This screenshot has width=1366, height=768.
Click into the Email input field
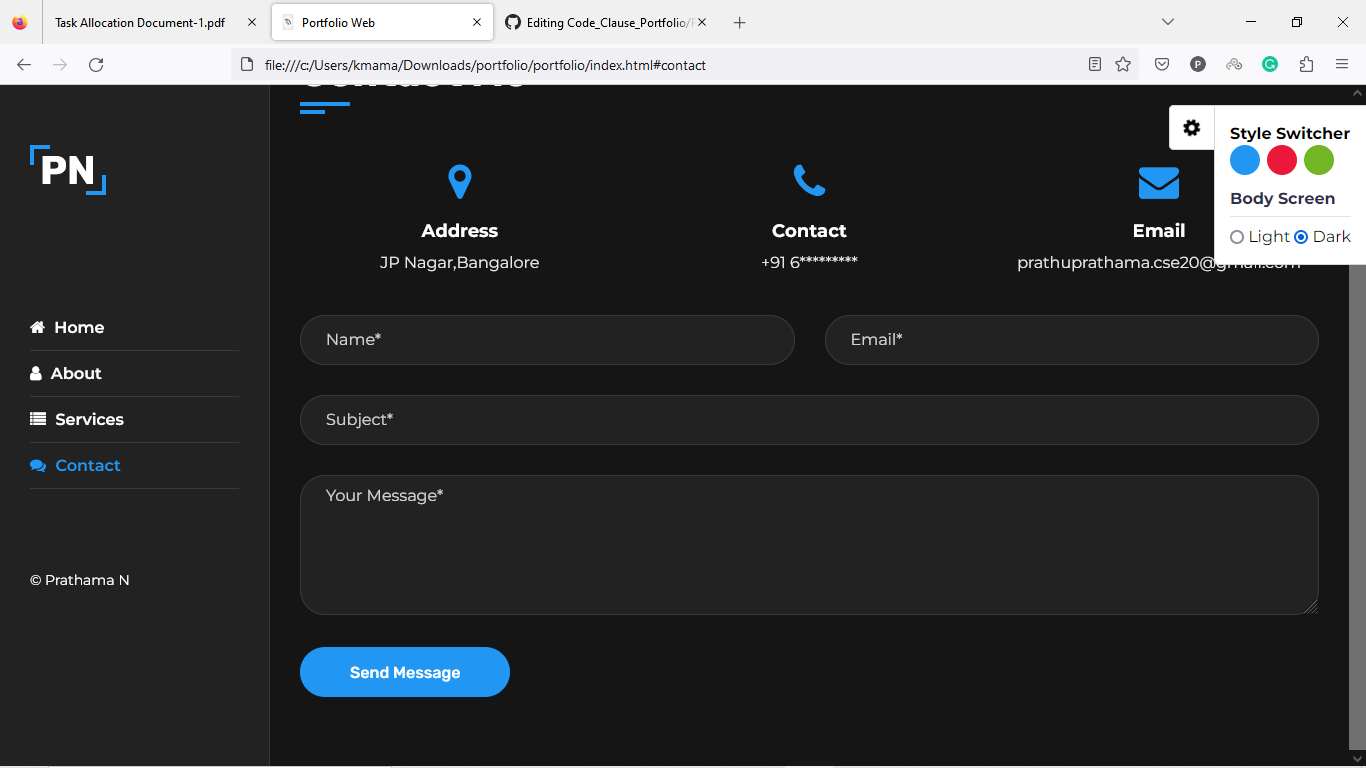tap(1072, 340)
